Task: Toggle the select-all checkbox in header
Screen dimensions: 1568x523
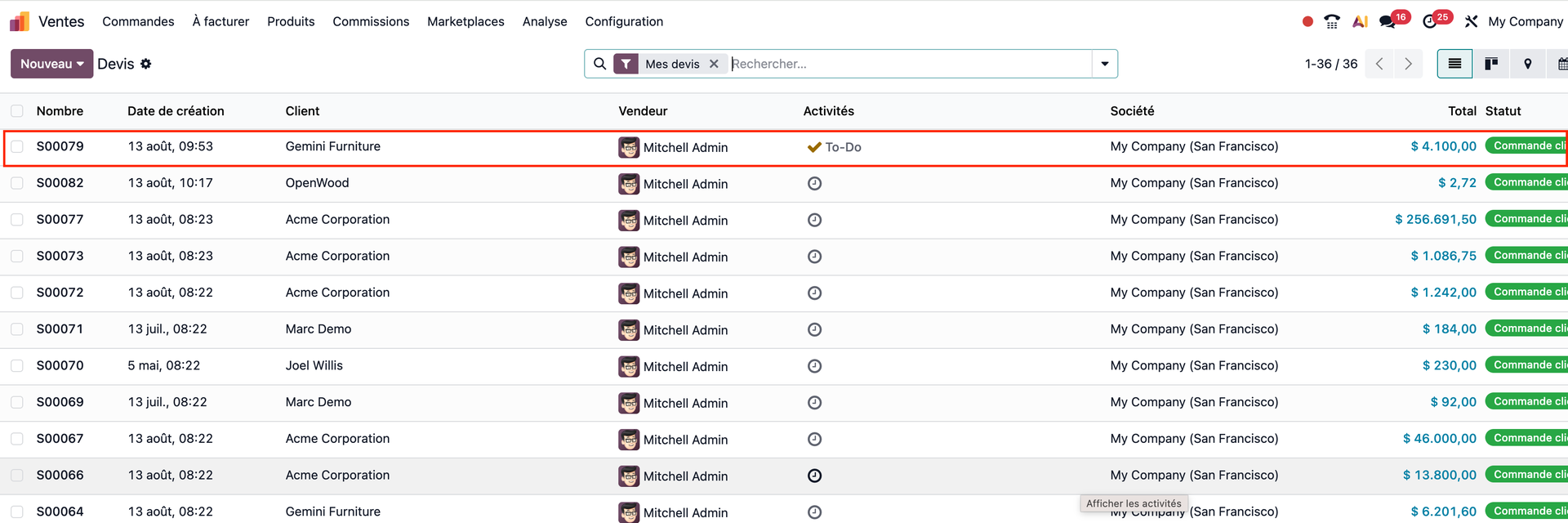Action: point(17,111)
